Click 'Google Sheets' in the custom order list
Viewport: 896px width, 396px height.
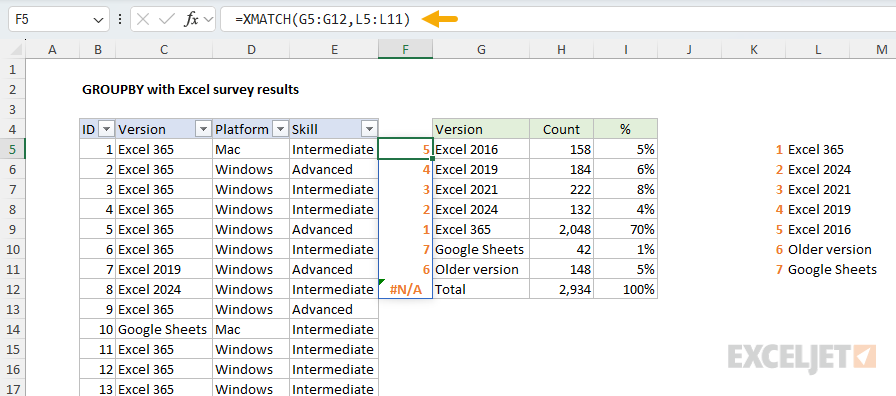click(832, 270)
